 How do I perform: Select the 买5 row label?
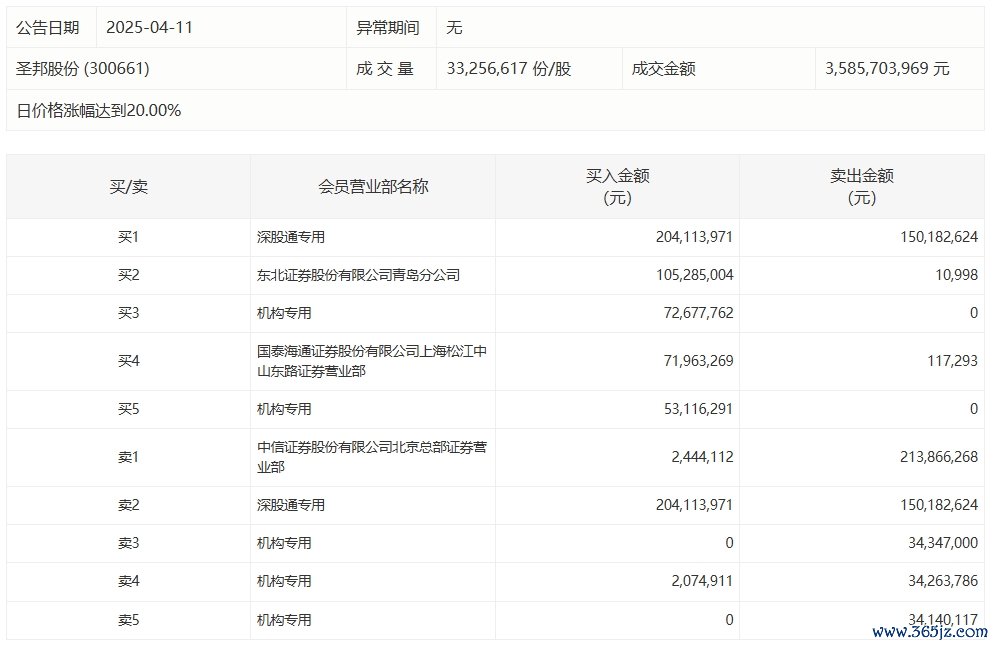[x=128, y=409]
